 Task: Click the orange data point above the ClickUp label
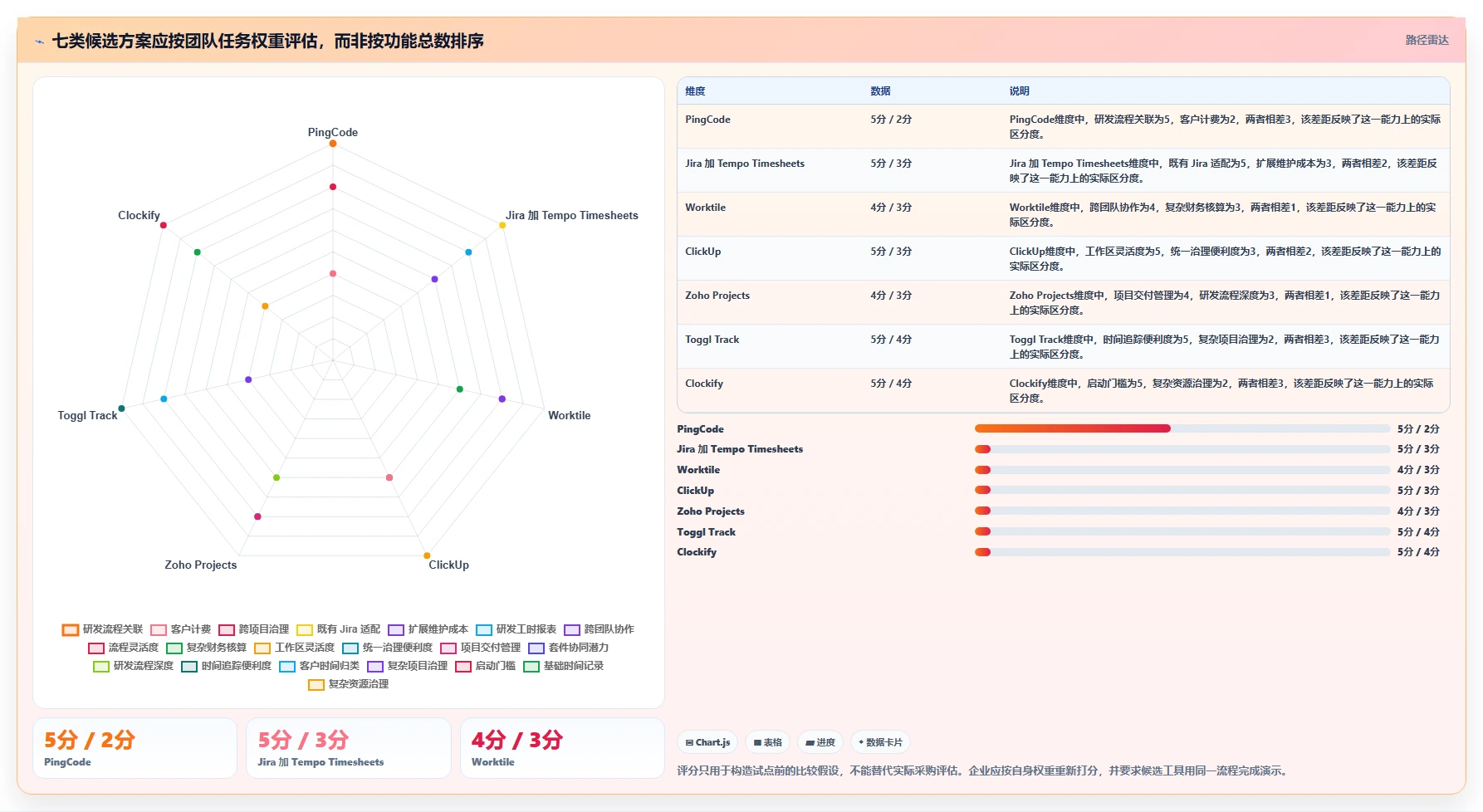(427, 555)
